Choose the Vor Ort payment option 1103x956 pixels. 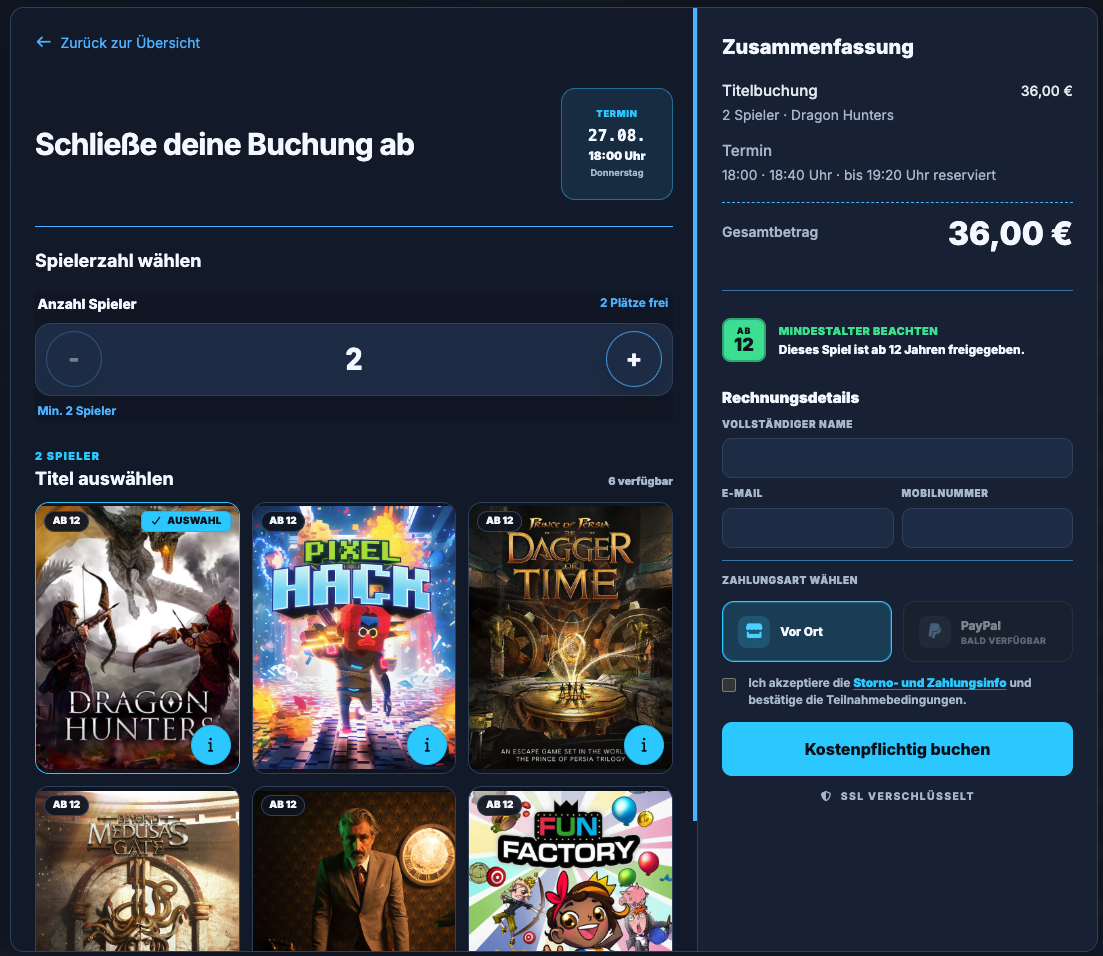click(807, 631)
